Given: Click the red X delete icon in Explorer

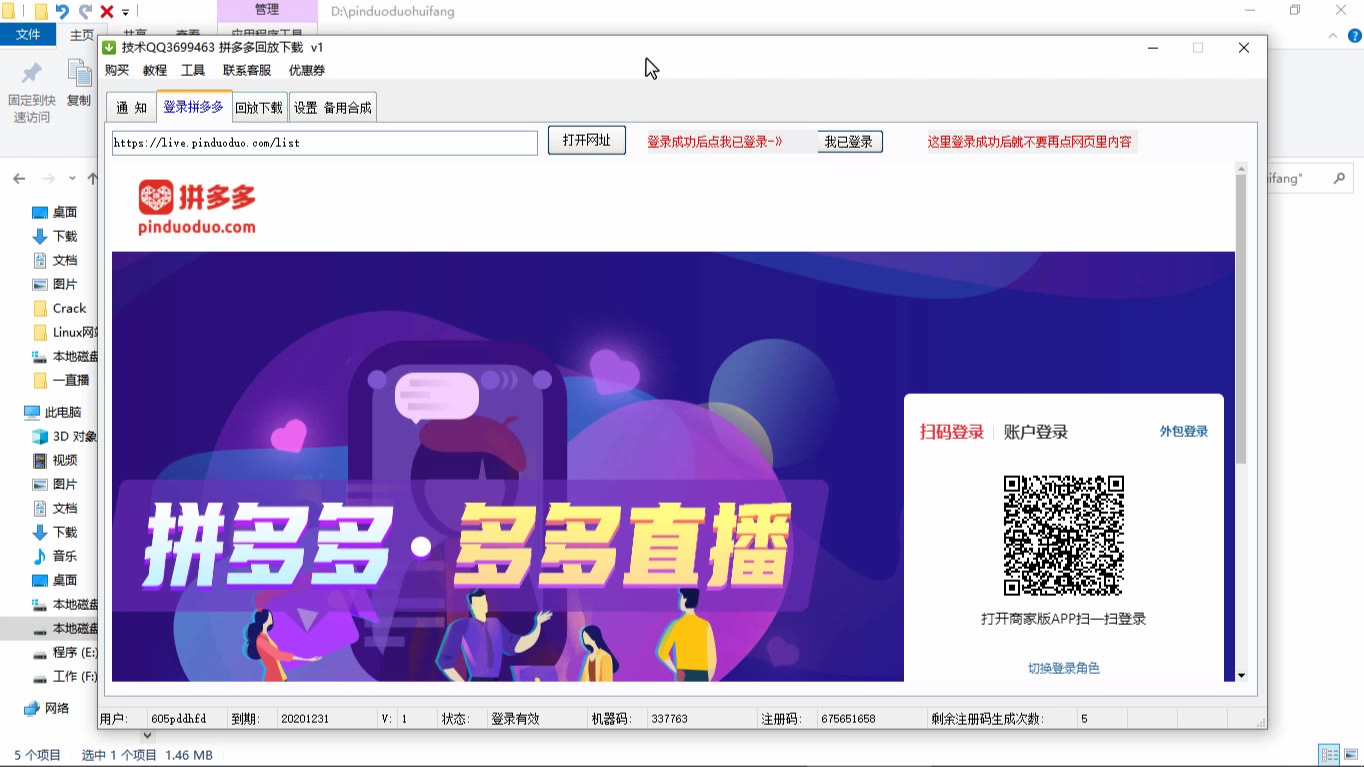Looking at the screenshot, I should coord(106,11).
